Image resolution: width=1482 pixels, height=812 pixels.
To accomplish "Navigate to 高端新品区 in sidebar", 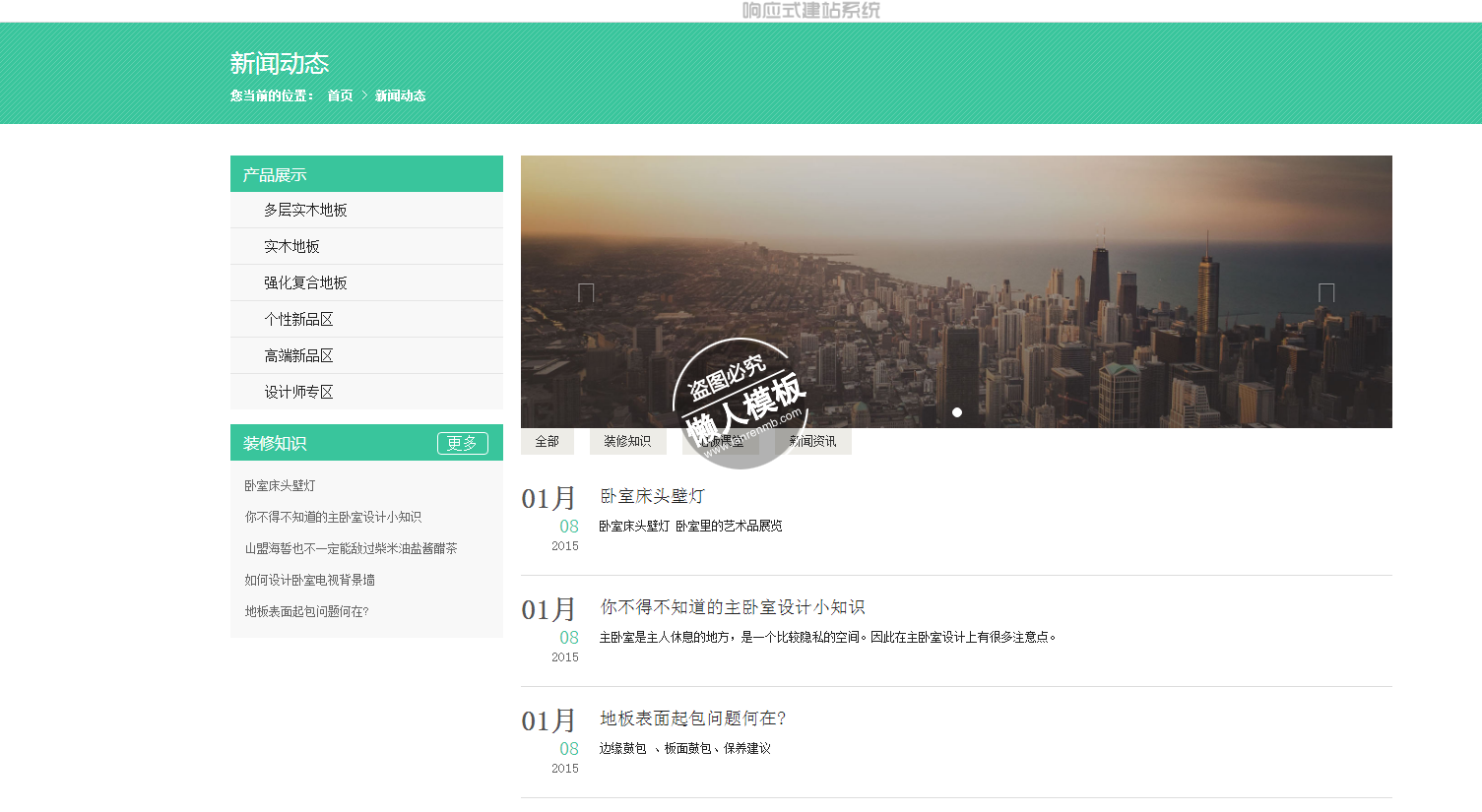I will [x=298, y=355].
